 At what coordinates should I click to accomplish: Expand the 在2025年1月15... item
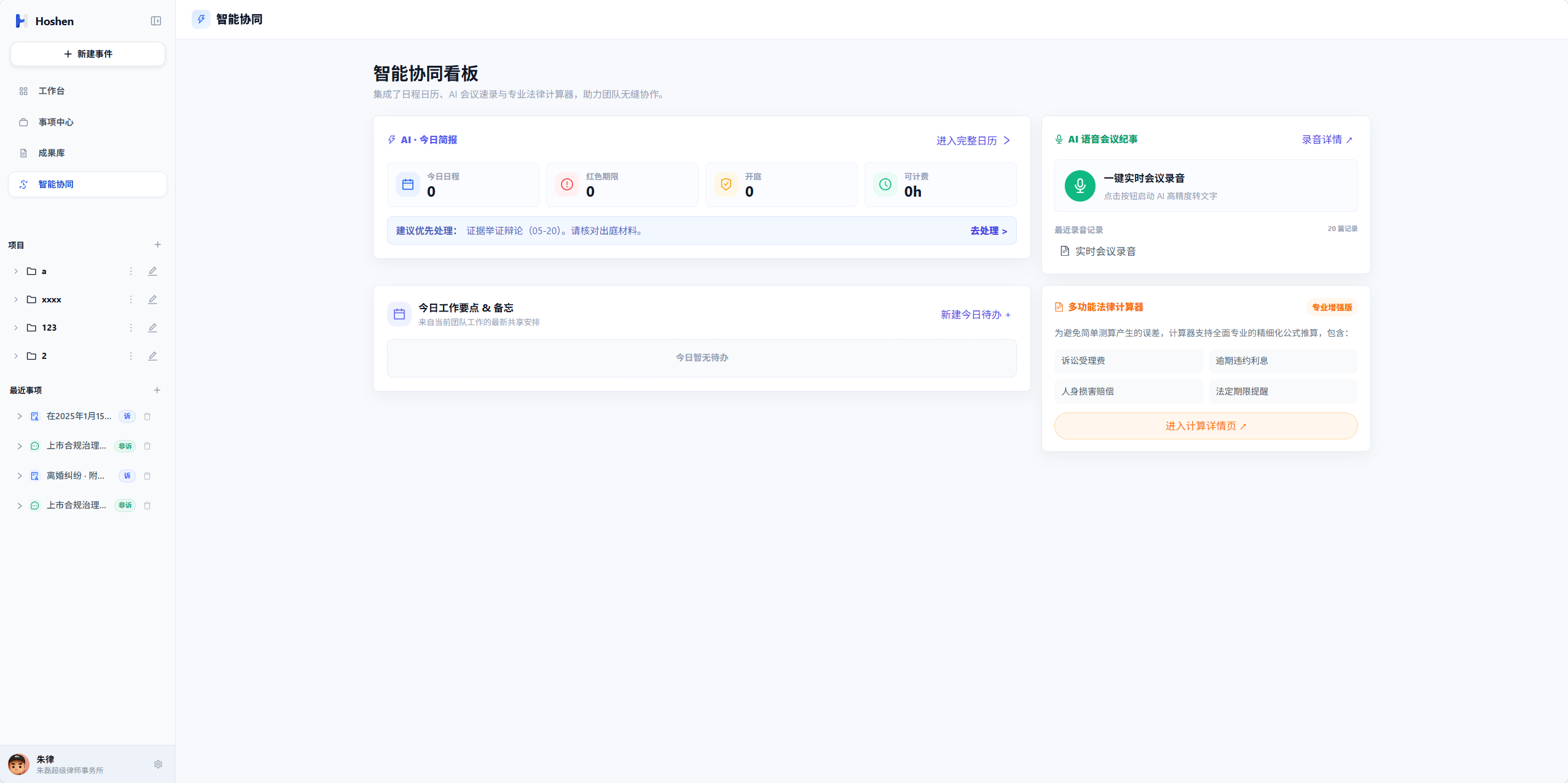click(x=20, y=416)
